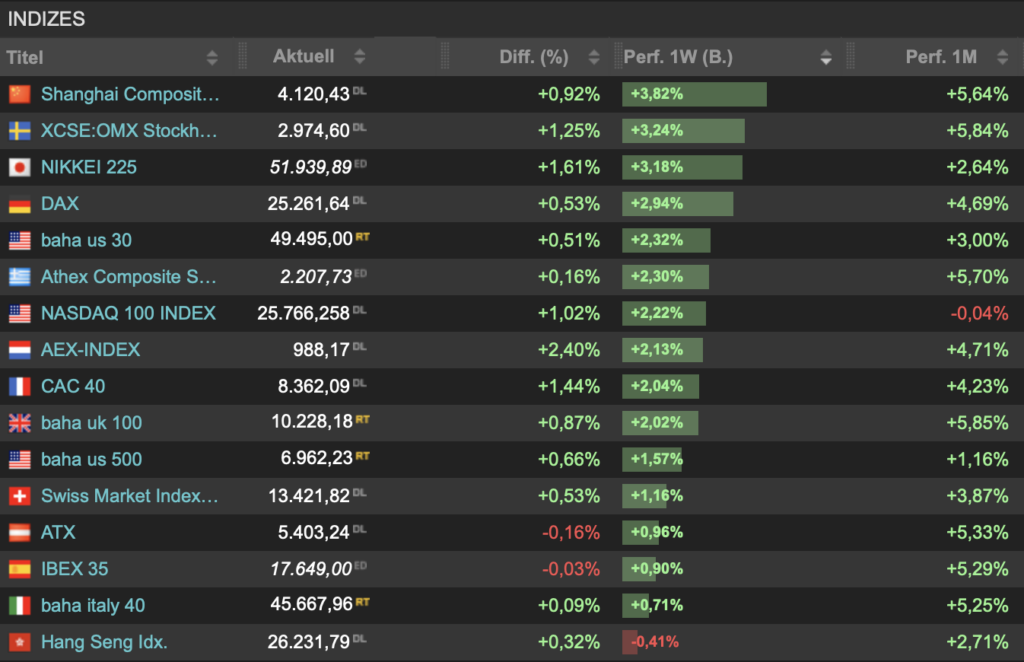Select the IBEX 35 index name
Image resolution: width=1024 pixels, height=662 pixels.
click(x=74, y=569)
